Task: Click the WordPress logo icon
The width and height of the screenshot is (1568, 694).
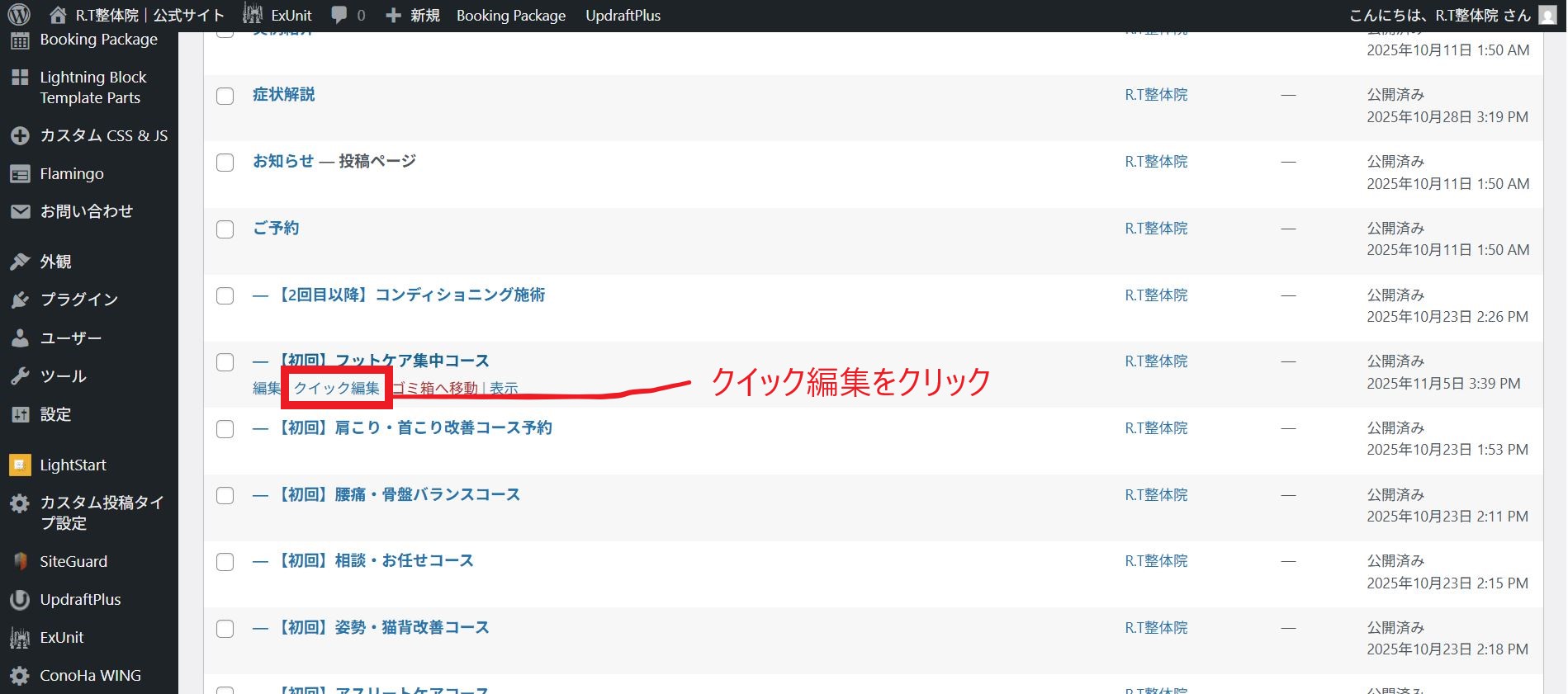Action: [19, 15]
